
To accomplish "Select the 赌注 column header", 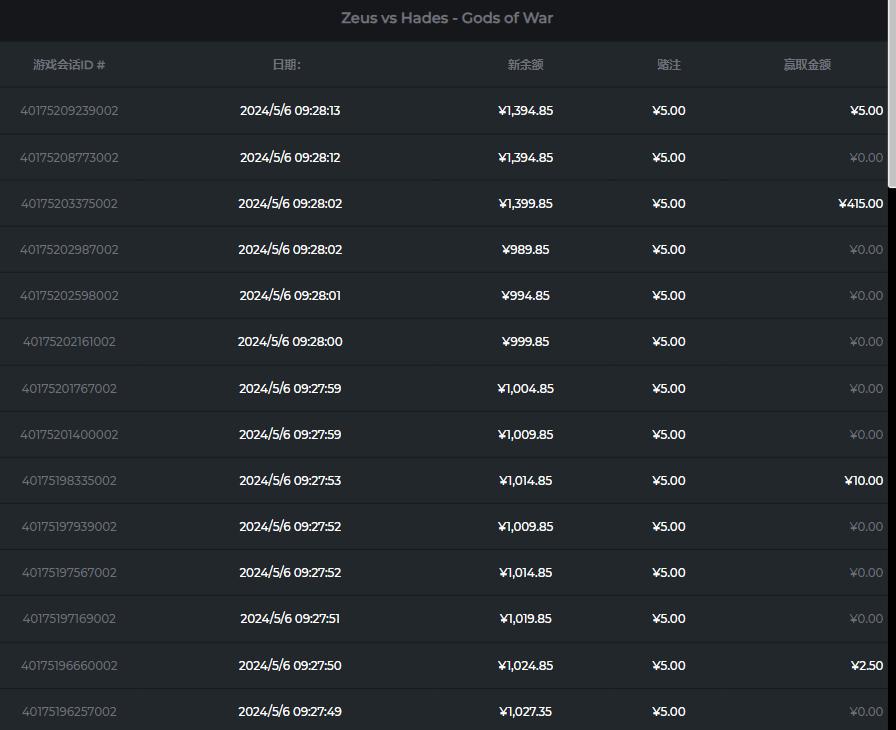I will [669, 65].
